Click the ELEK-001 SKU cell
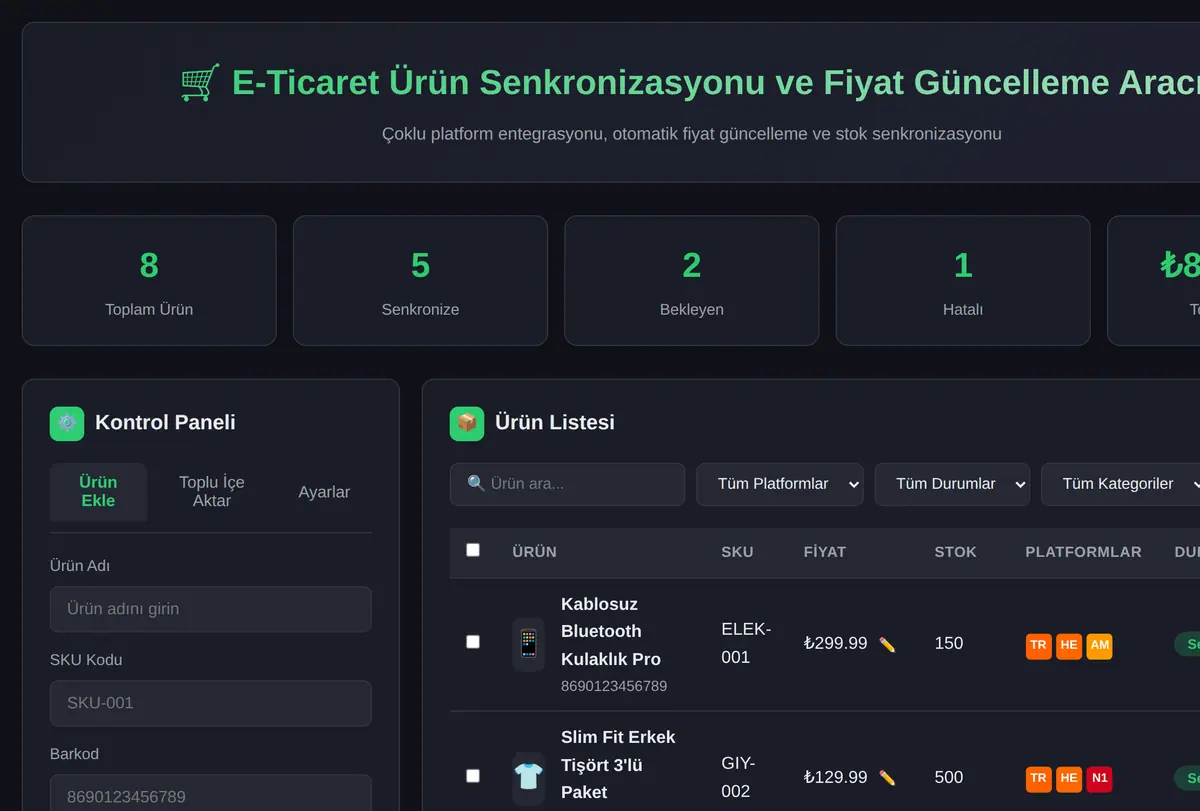1200x811 pixels. point(746,643)
